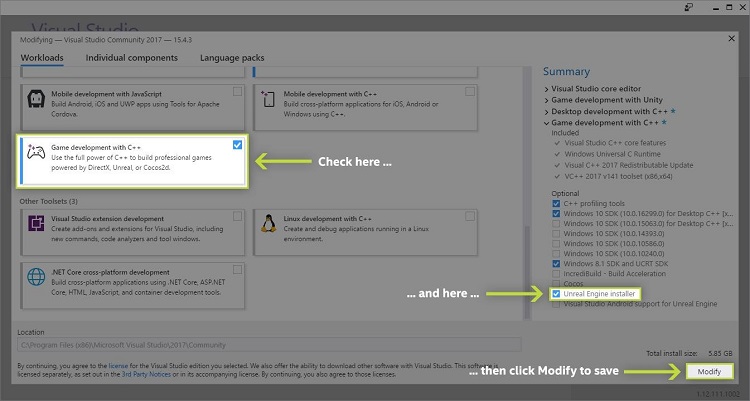Select the Windows Universal C Runtime item
750x401 pixels.
(612, 154)
